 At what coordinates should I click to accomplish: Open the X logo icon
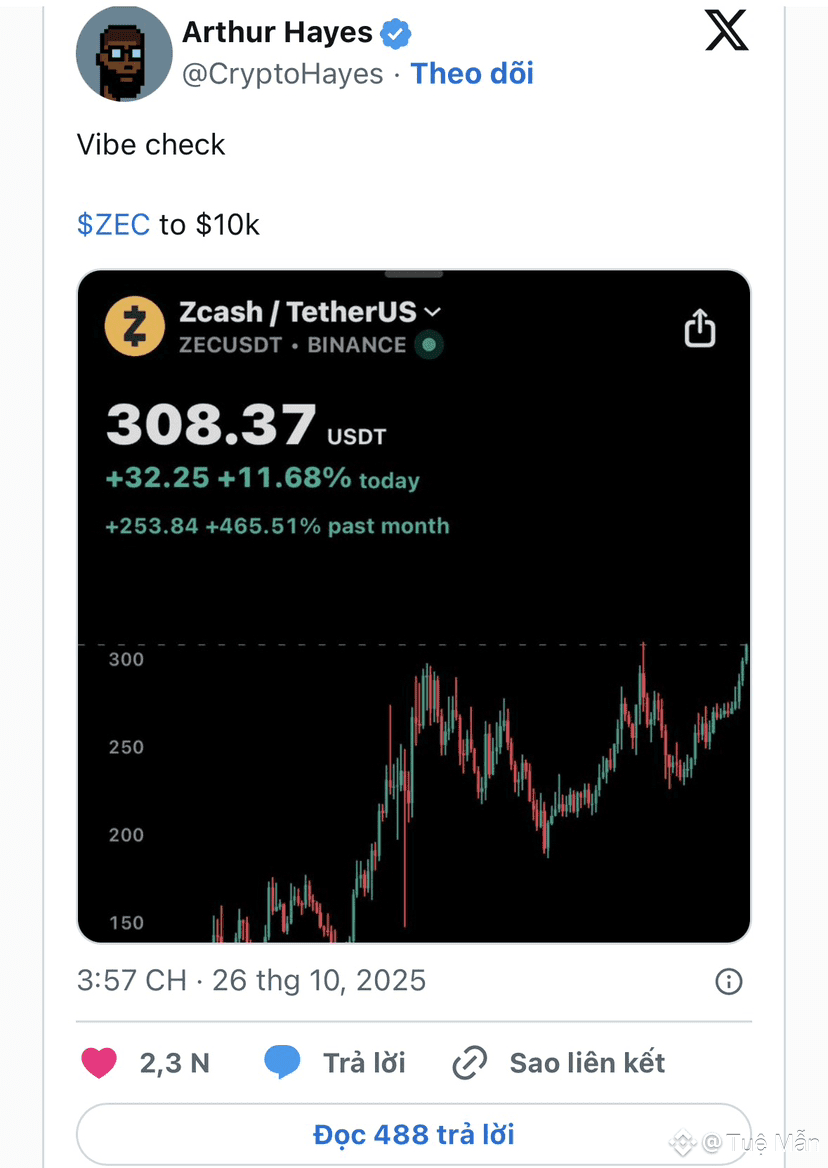coord(726,32)
